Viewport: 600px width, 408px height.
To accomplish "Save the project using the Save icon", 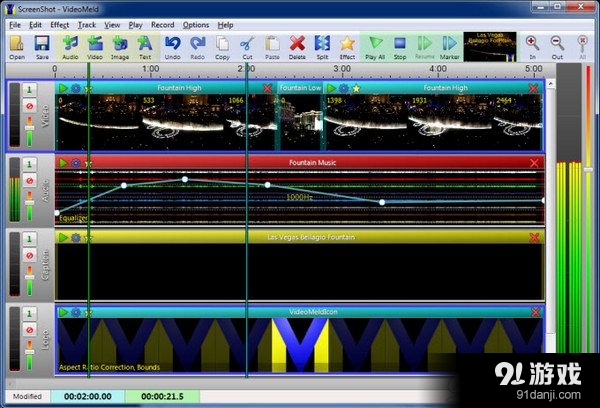I will tap(42, 47).
